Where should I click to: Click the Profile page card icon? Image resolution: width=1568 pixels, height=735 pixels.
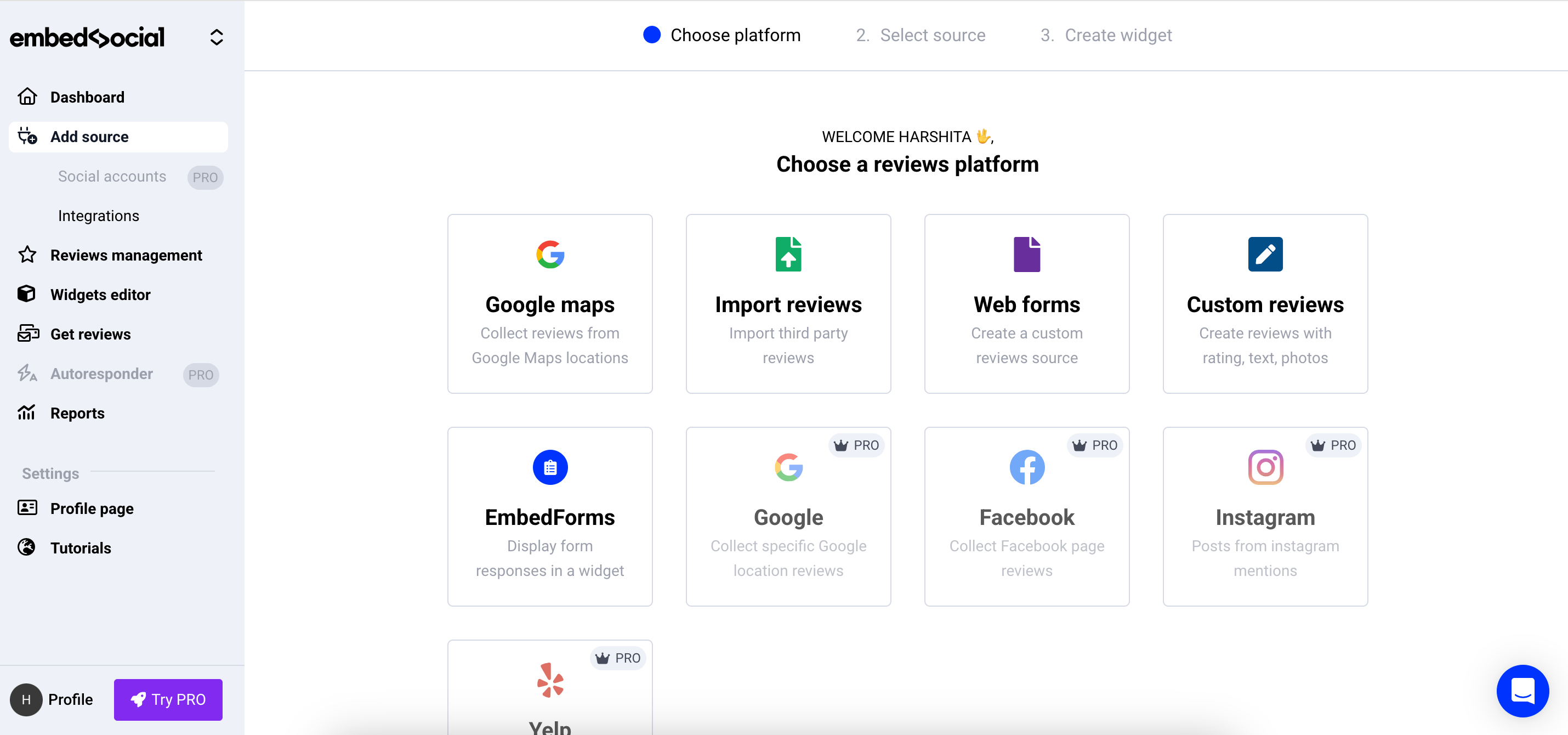click(27, 508)
